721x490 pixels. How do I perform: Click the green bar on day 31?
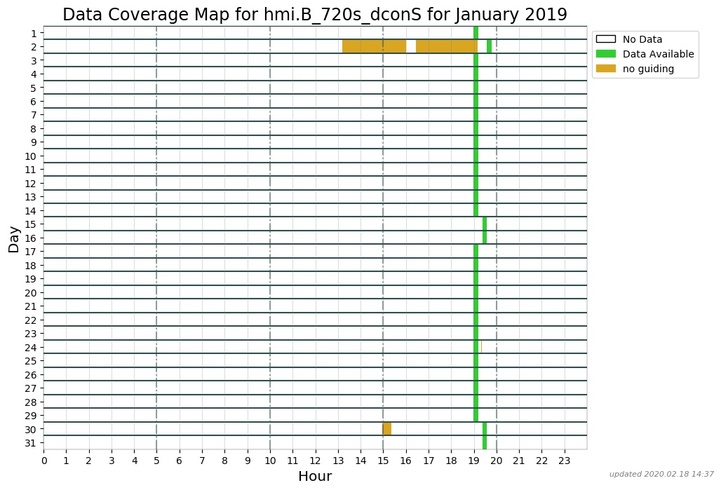[x=485, y=442]
